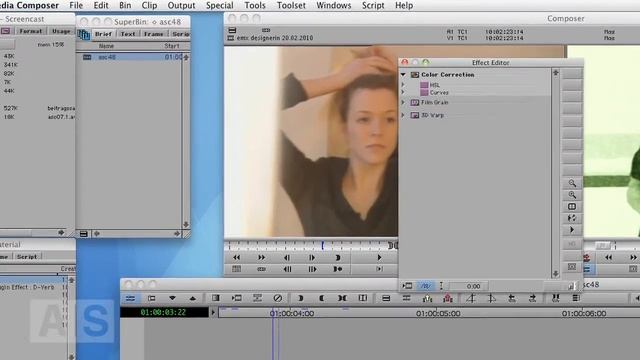This screenshot has width=640, height=360.
Task: Expand the Curves parameter group
Action: pos(403,93)
